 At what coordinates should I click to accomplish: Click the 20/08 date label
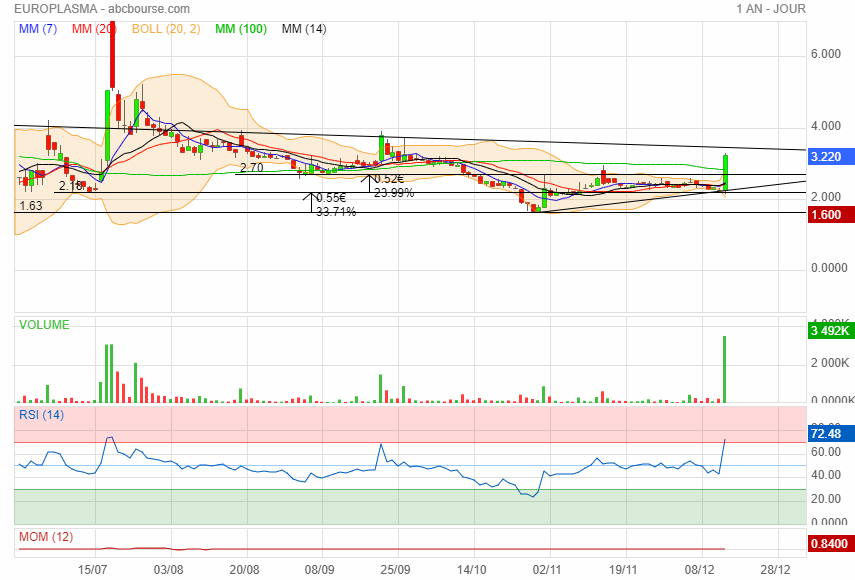(244, 570)
